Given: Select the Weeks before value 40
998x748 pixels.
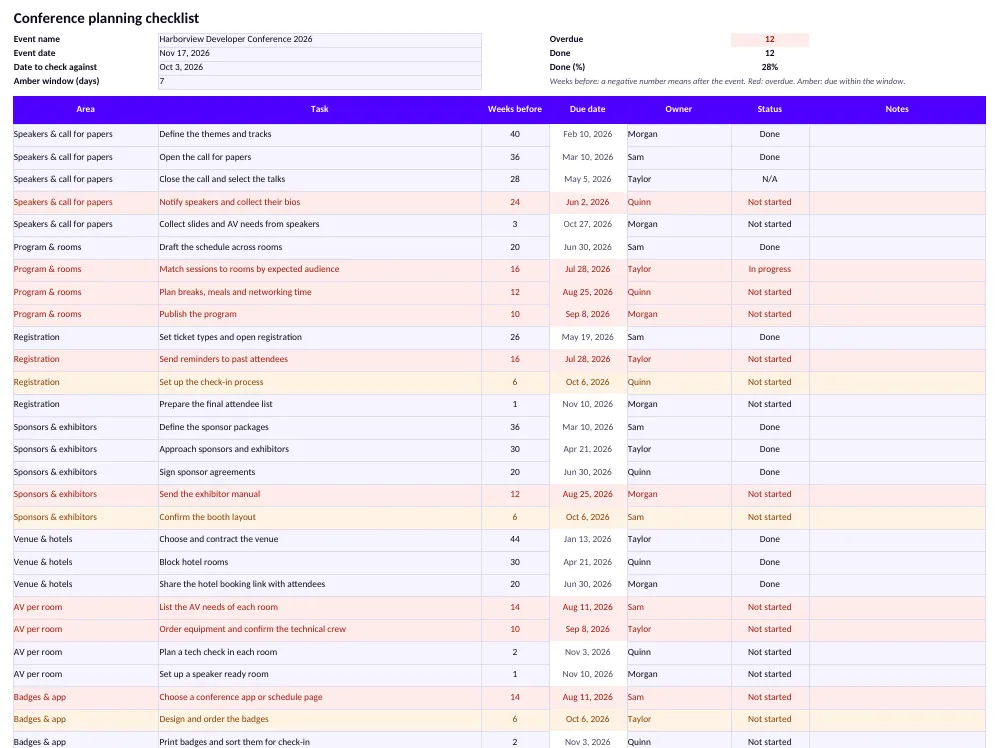Looking at the screenshot, I should tap(515, 134).
